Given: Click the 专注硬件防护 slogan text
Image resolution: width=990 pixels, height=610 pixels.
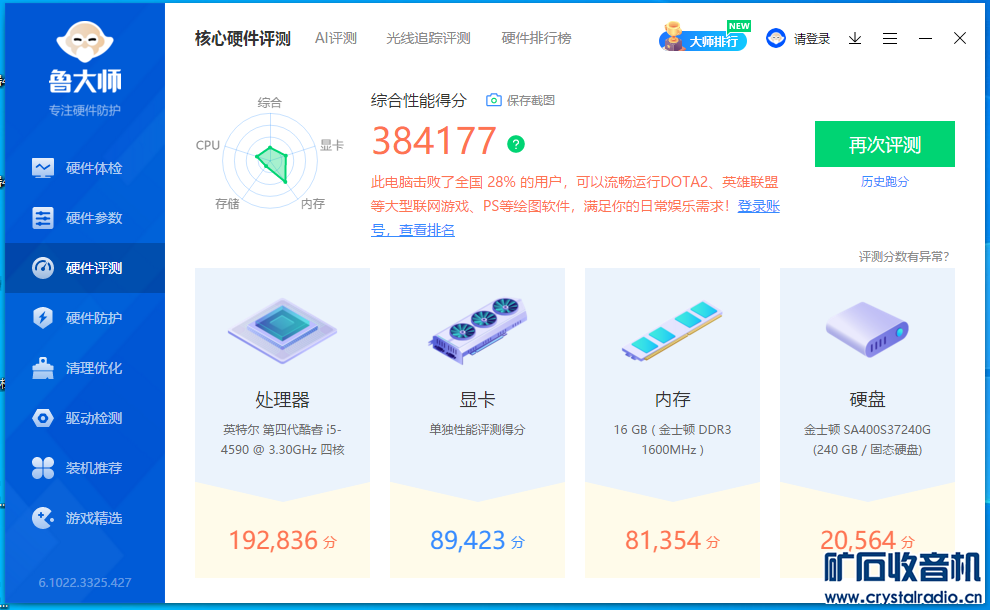Looking at the screenshot, I should 85,111.
